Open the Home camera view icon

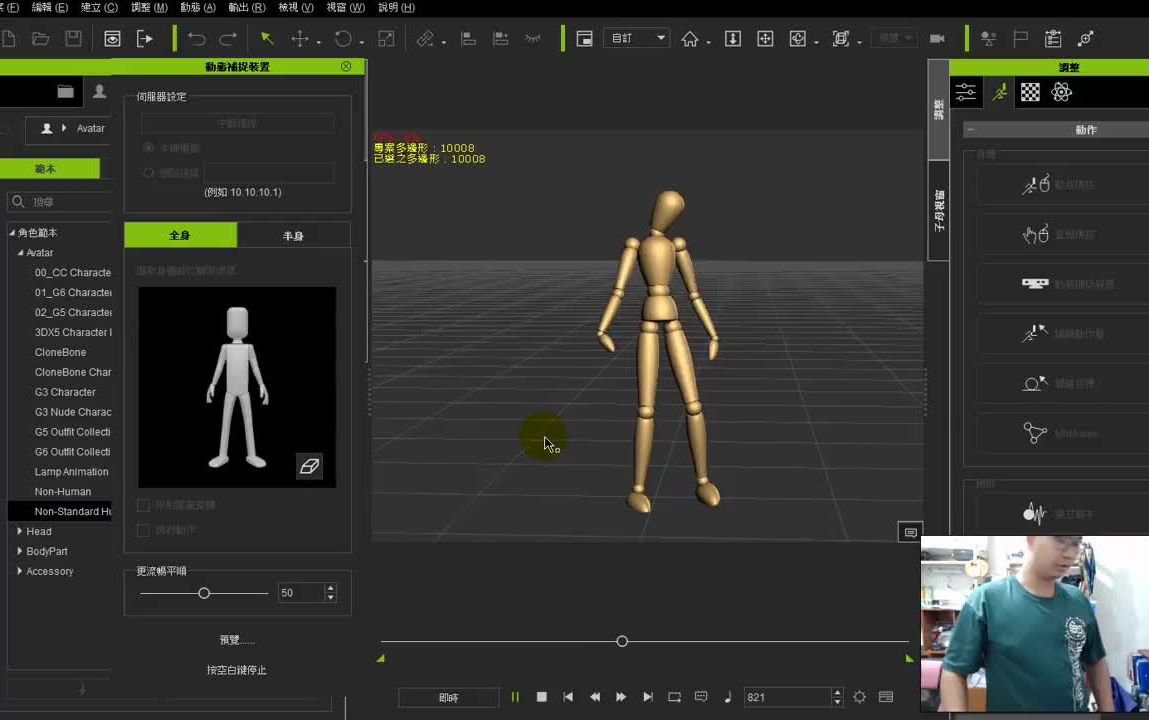click(690, 39)
